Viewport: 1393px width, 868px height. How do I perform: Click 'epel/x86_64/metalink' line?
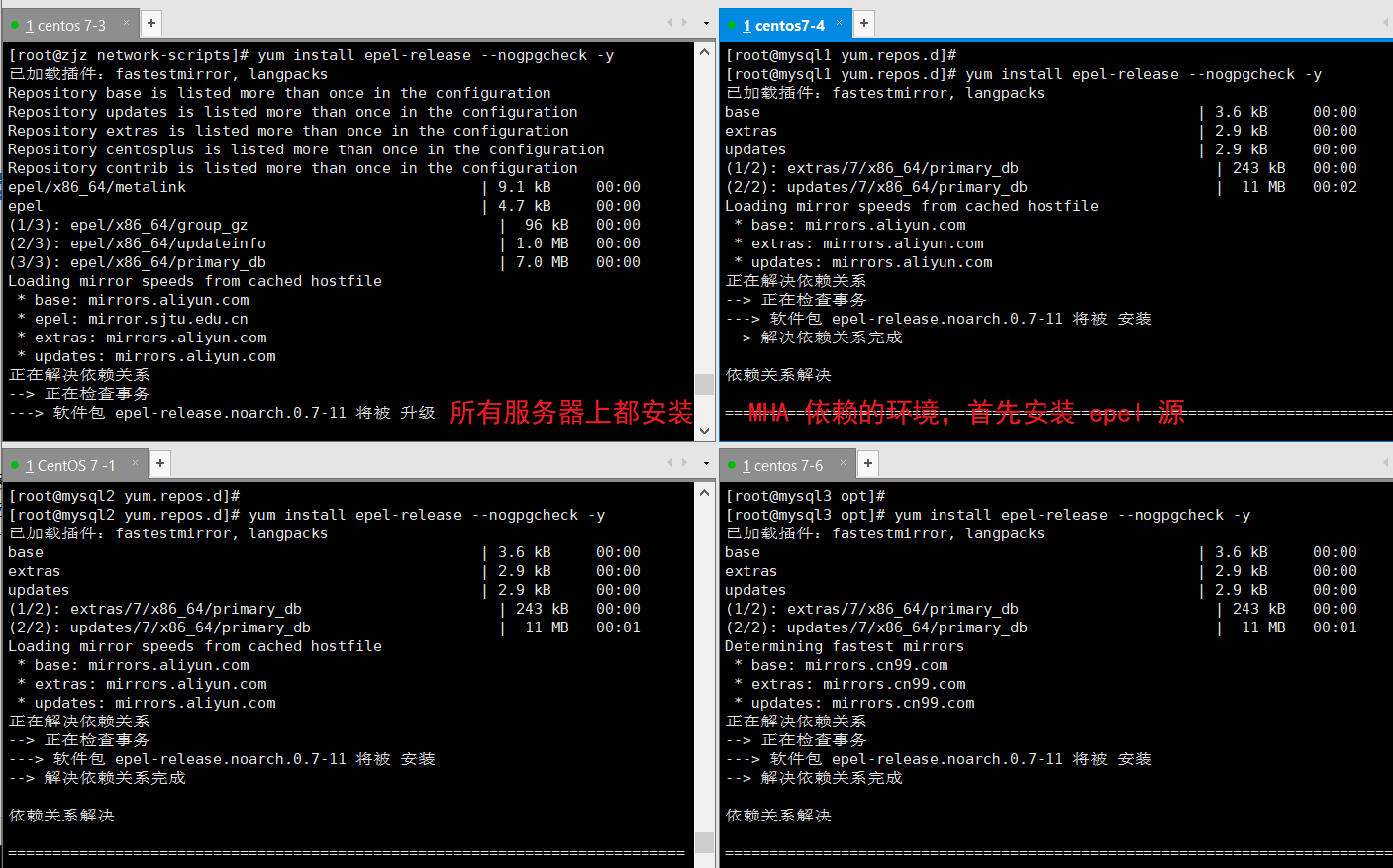pyautogui.click(x=324, y=187)
